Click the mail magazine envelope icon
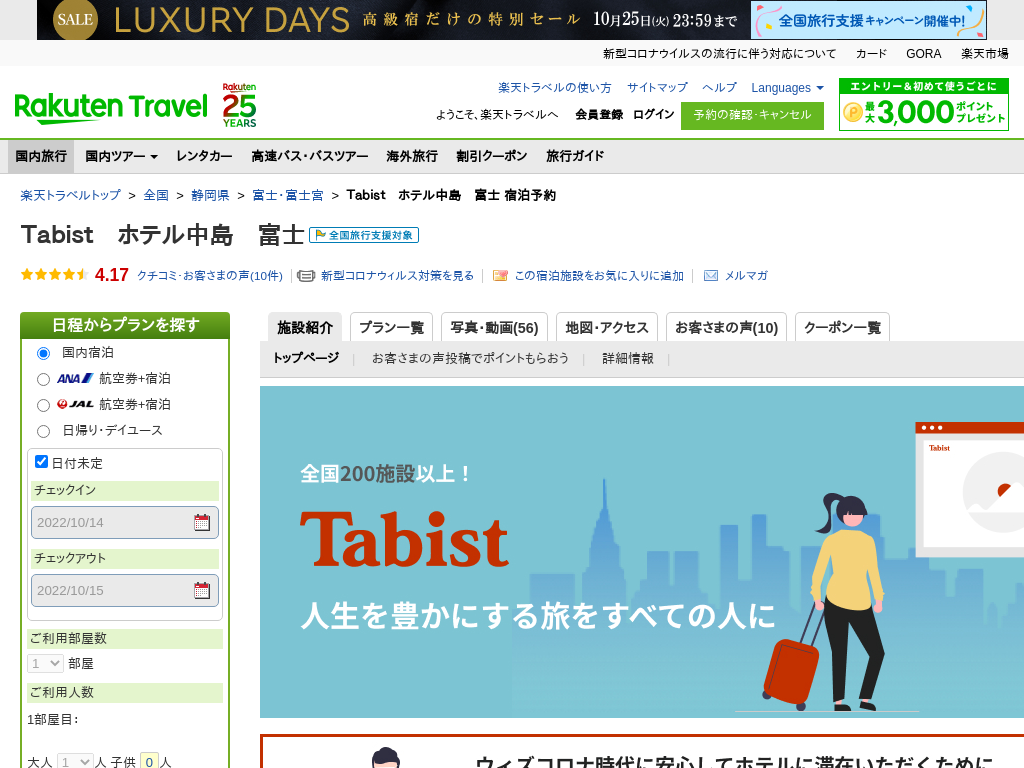 pyautogui.click(x=711, y=276)
